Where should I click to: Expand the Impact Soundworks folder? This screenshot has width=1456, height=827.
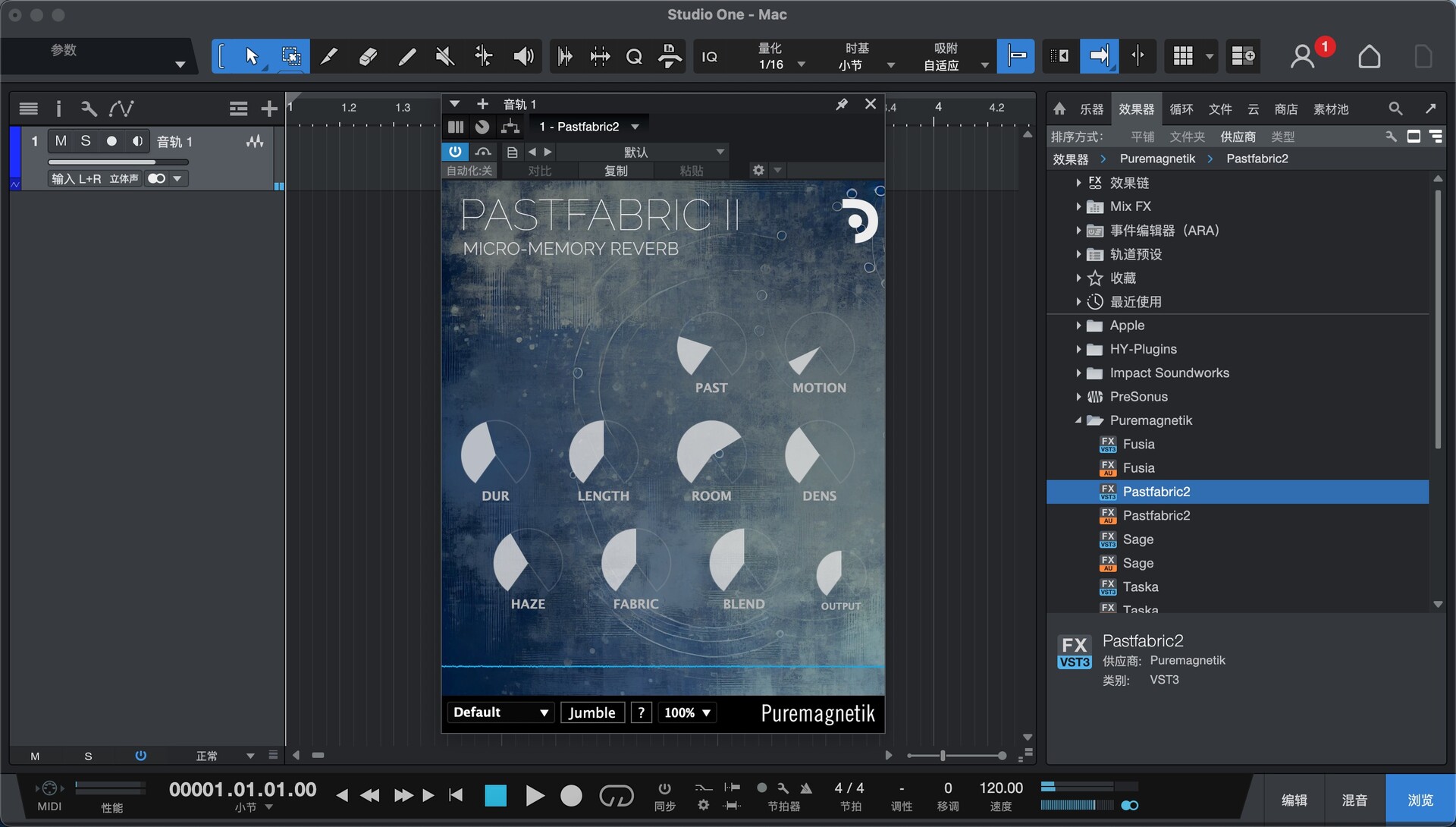pyautogui.click(x=1078, y=373)
